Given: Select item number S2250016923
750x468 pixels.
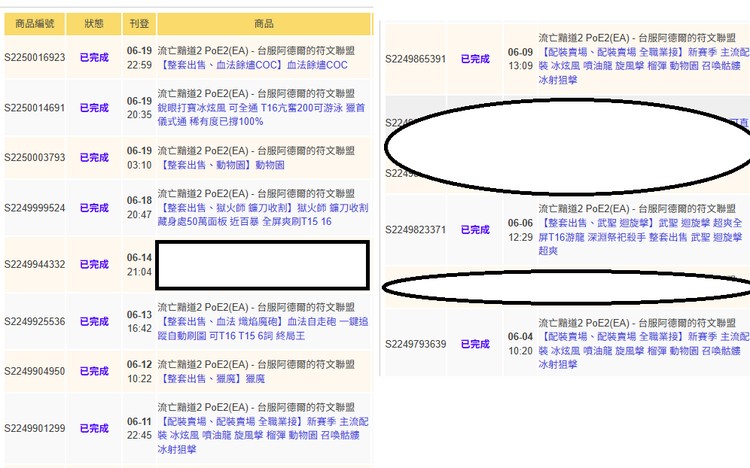Looking at the screenshot, I should tap(34, 57).
